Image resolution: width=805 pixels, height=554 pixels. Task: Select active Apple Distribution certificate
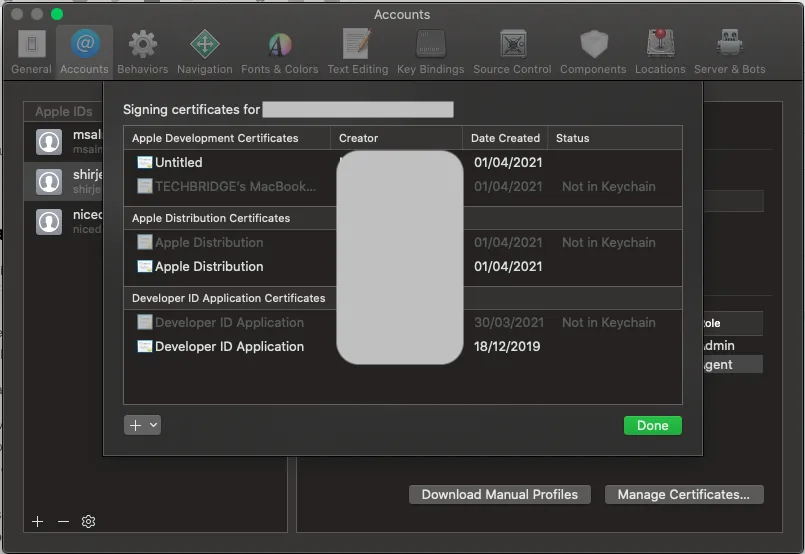402,266
